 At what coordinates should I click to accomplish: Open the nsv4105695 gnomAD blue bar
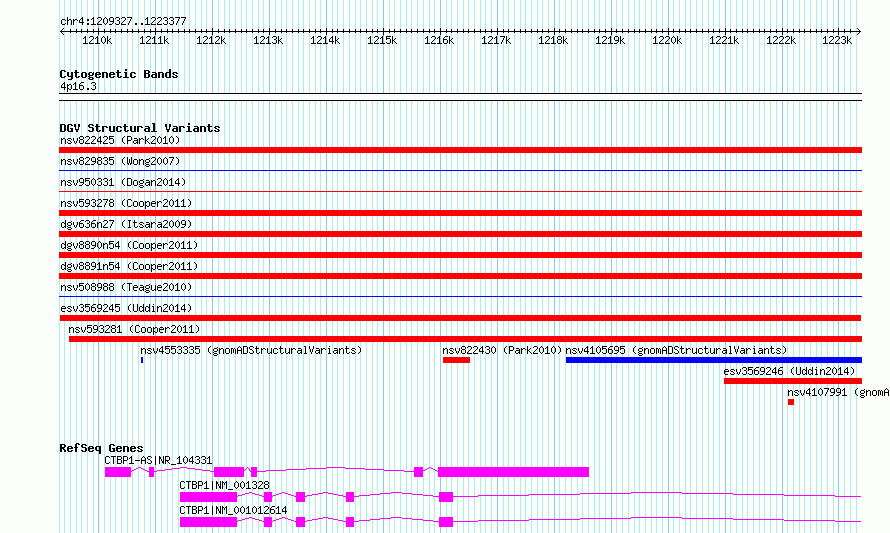point(713,360)
